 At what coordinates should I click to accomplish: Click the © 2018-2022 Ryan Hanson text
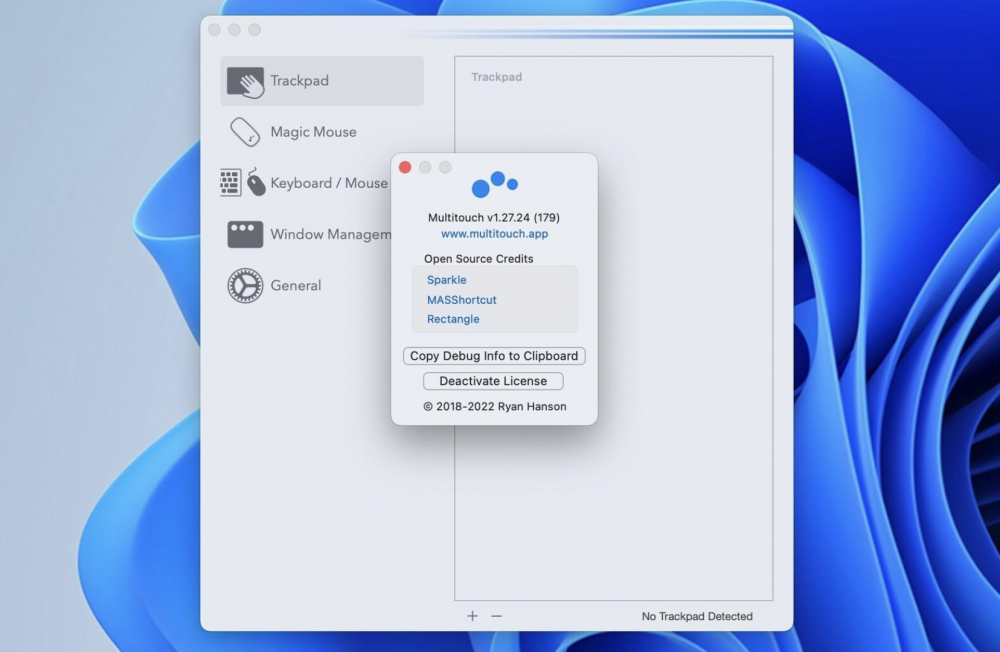[494, 406]
